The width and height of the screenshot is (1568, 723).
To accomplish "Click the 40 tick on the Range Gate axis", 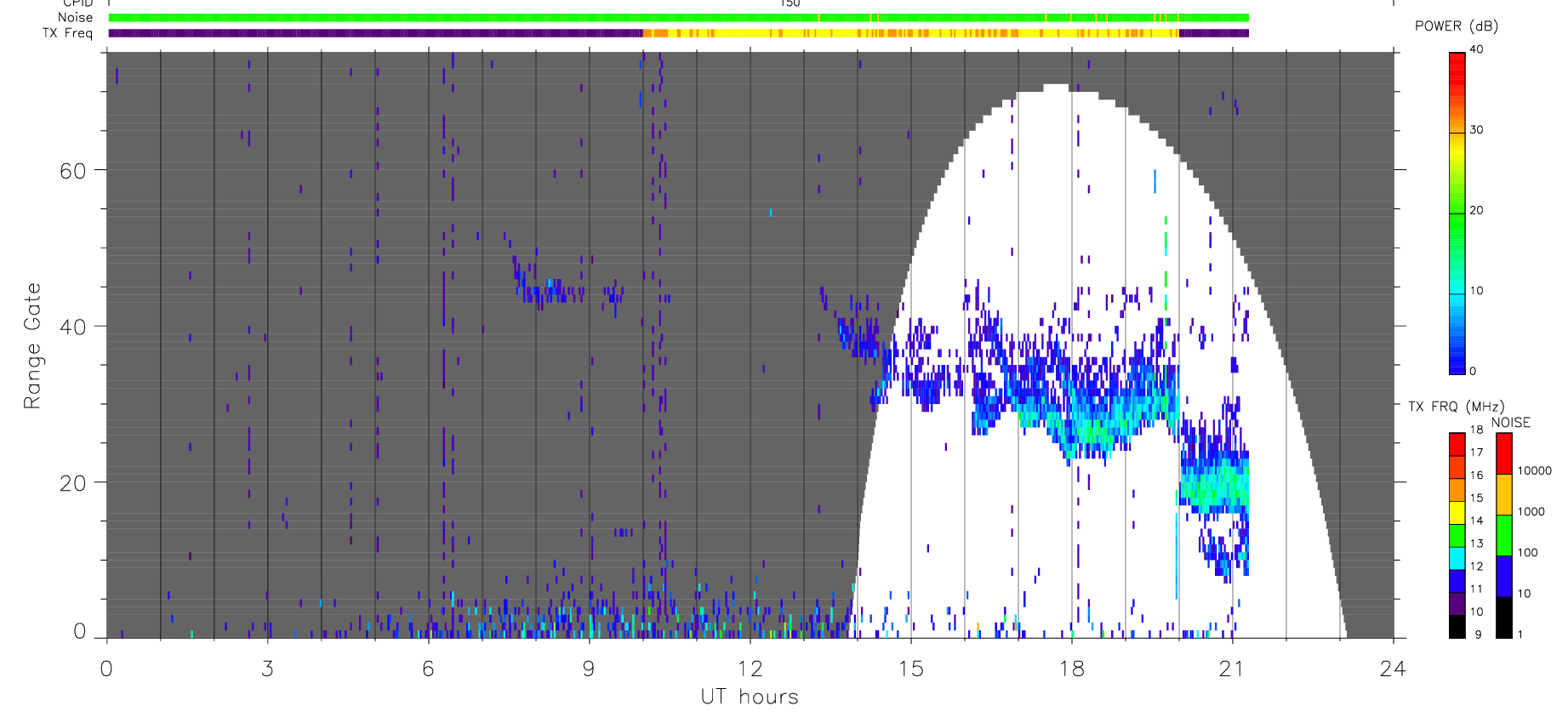I will coord(73,327).
